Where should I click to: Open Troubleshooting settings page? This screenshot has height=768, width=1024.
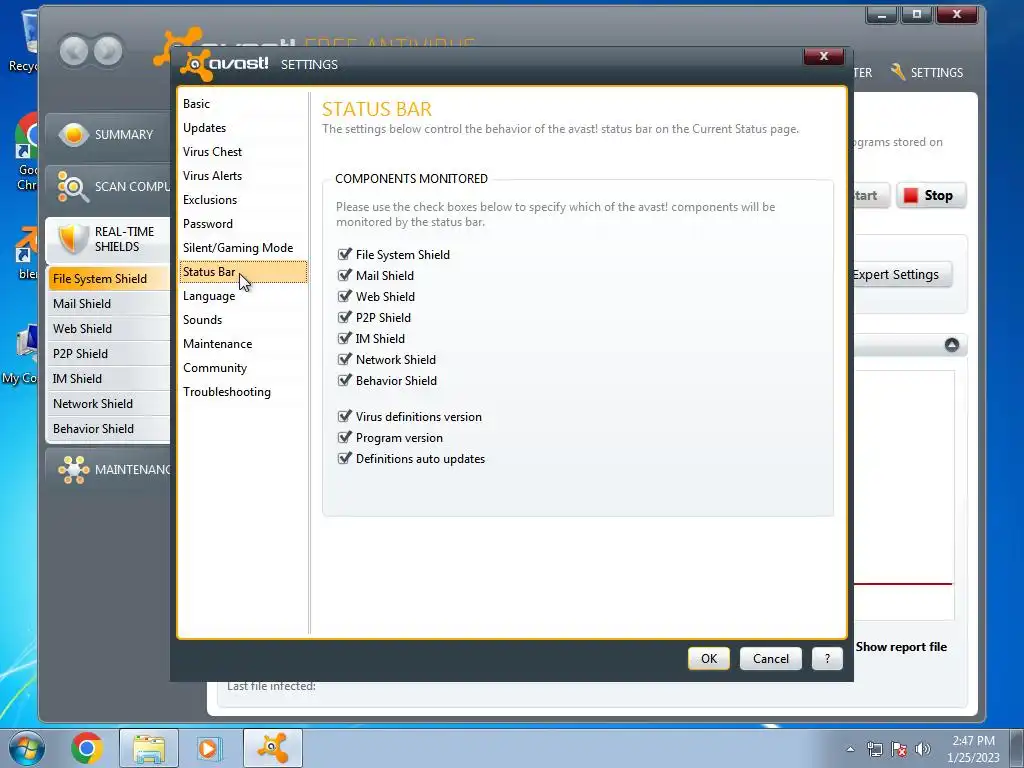(243, 392)
